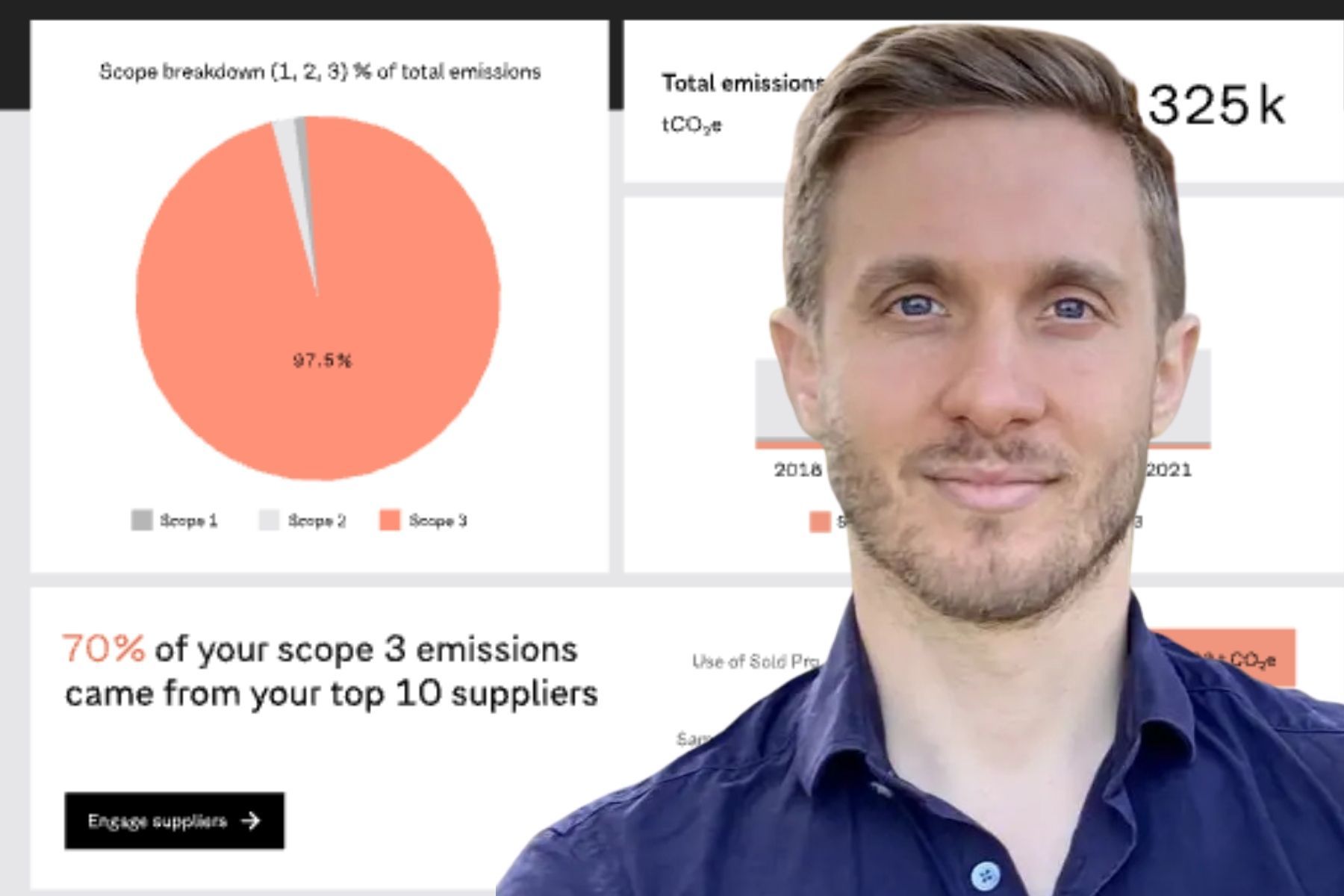The image size is (1344, 896).
Task: Toggle the Scope 2 legend swatch
Action: (x=269, y=520)
